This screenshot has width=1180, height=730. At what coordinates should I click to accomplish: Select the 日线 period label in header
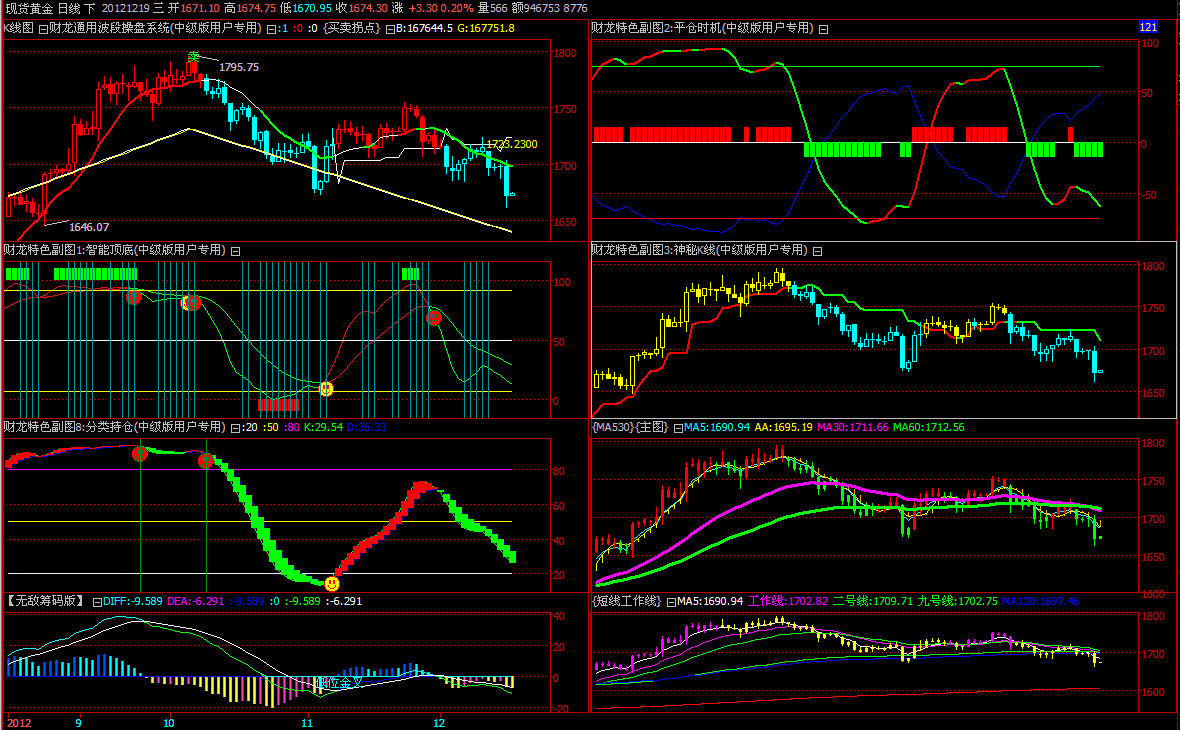tap(68, 7)
